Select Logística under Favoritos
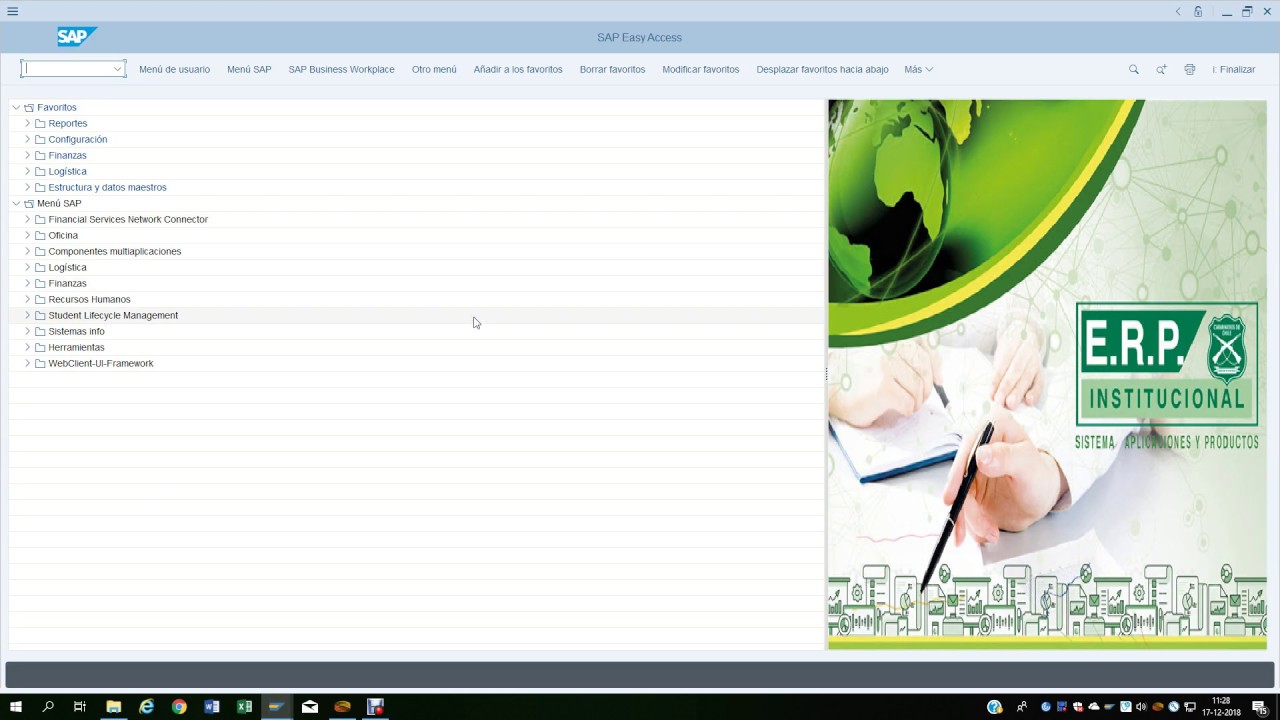The image size is (1280, 720). (x=67, y=171)
